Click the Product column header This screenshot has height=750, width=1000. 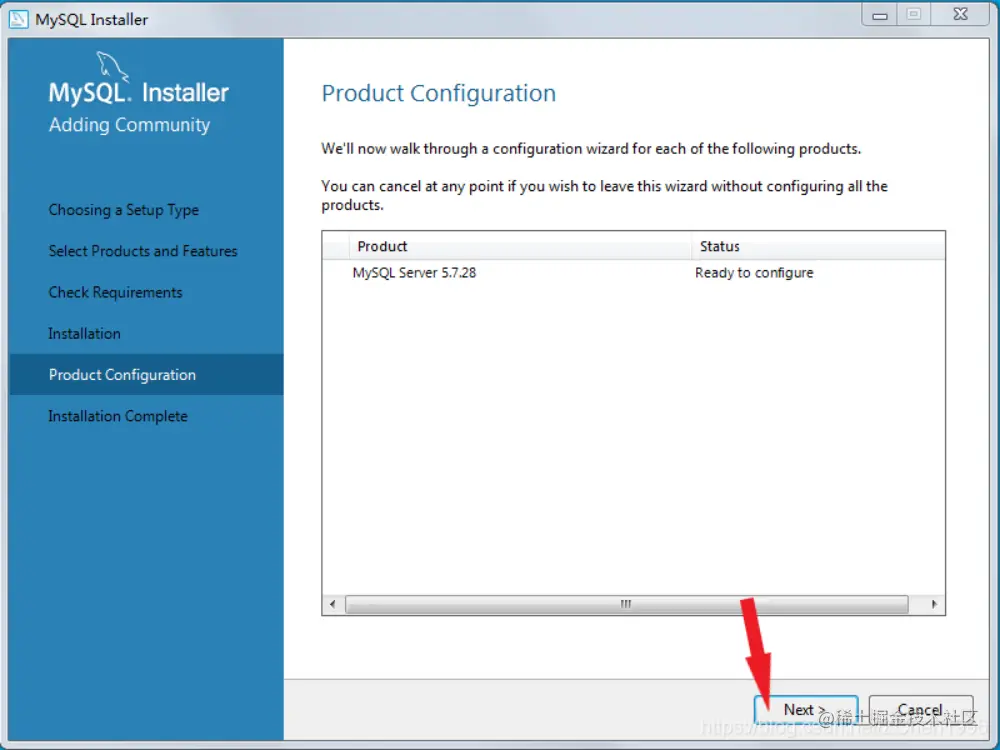tap(382, 246)
